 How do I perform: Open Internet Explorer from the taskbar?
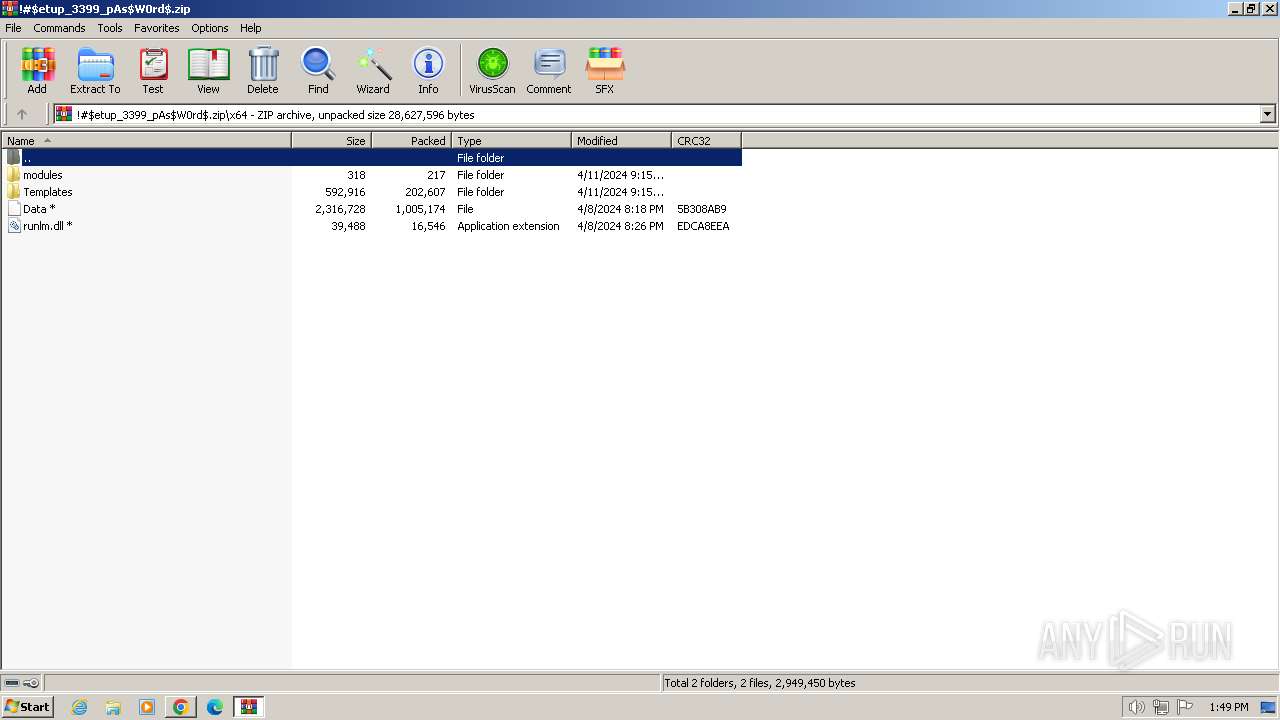click(x=80, y=707)
